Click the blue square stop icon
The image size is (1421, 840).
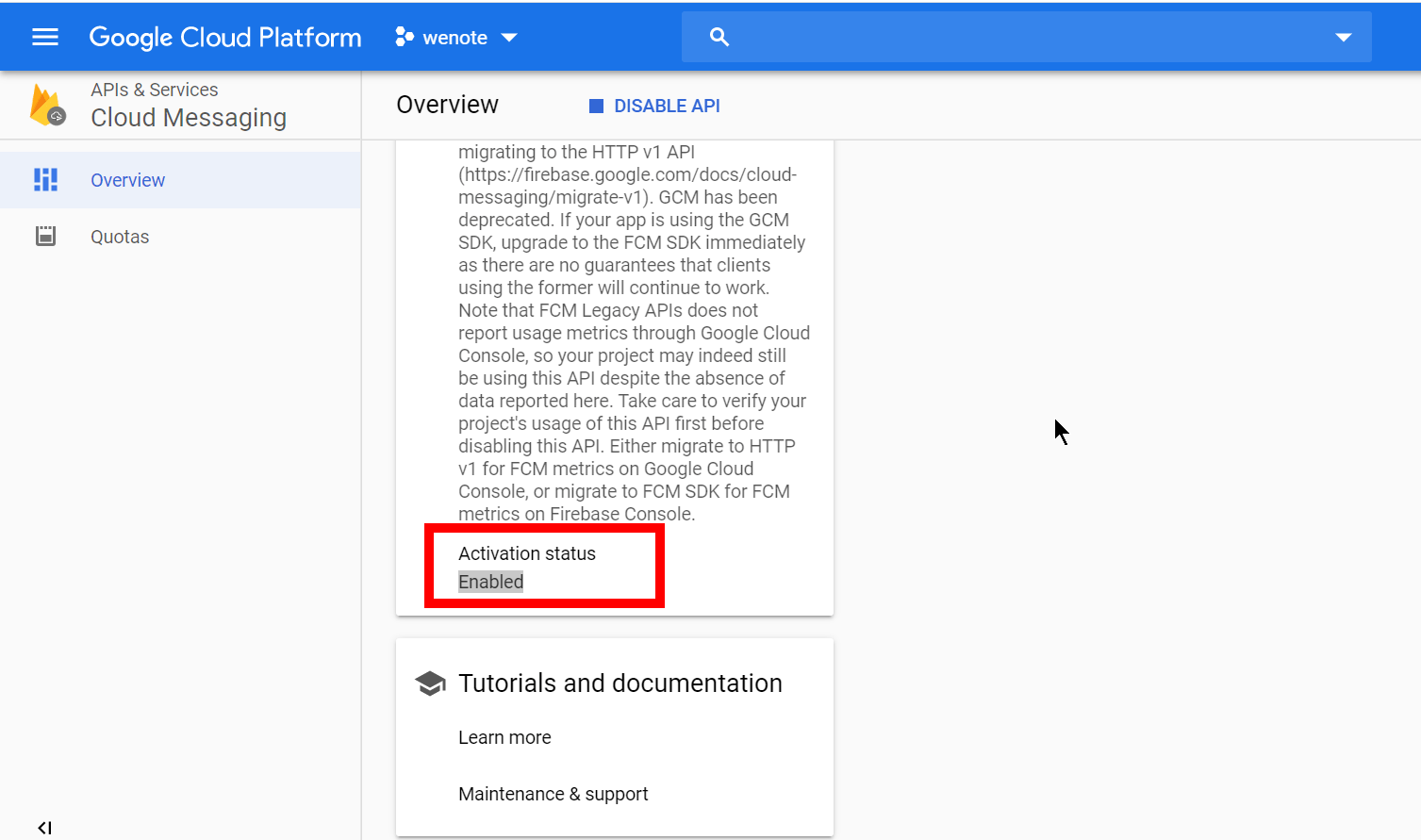(x=596, y=107)
